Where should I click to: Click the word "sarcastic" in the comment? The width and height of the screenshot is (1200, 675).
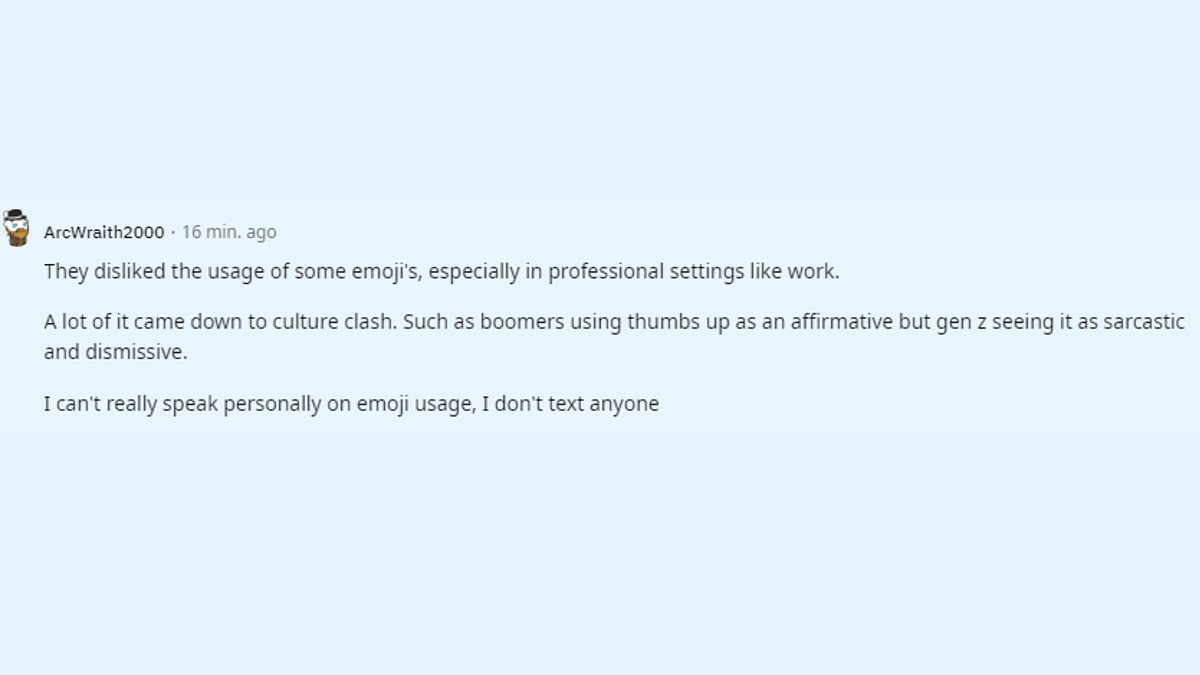[1144, 322]
